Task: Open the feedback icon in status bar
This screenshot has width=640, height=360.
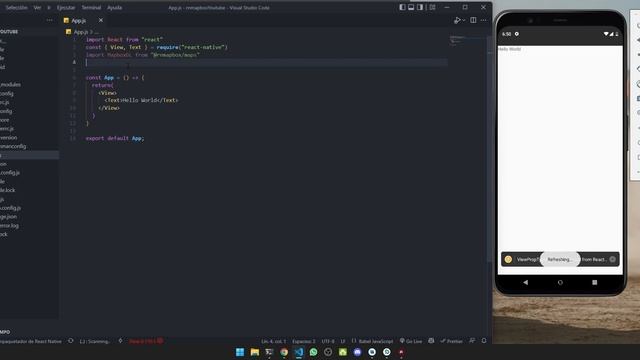Action: click(x=472, y=341)
